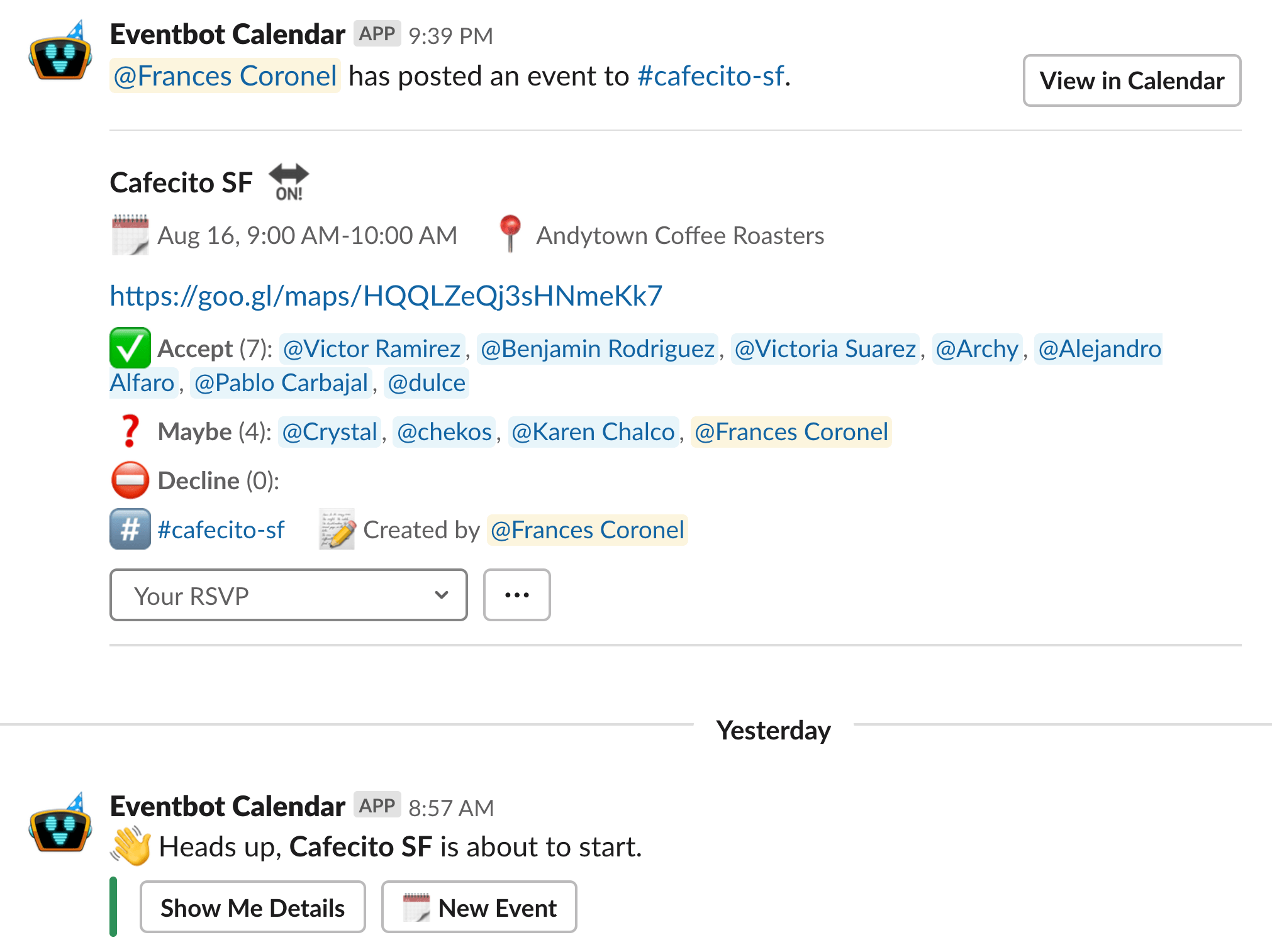
Task: Click the green checkmark Accept icon
Action: point(130,348)
